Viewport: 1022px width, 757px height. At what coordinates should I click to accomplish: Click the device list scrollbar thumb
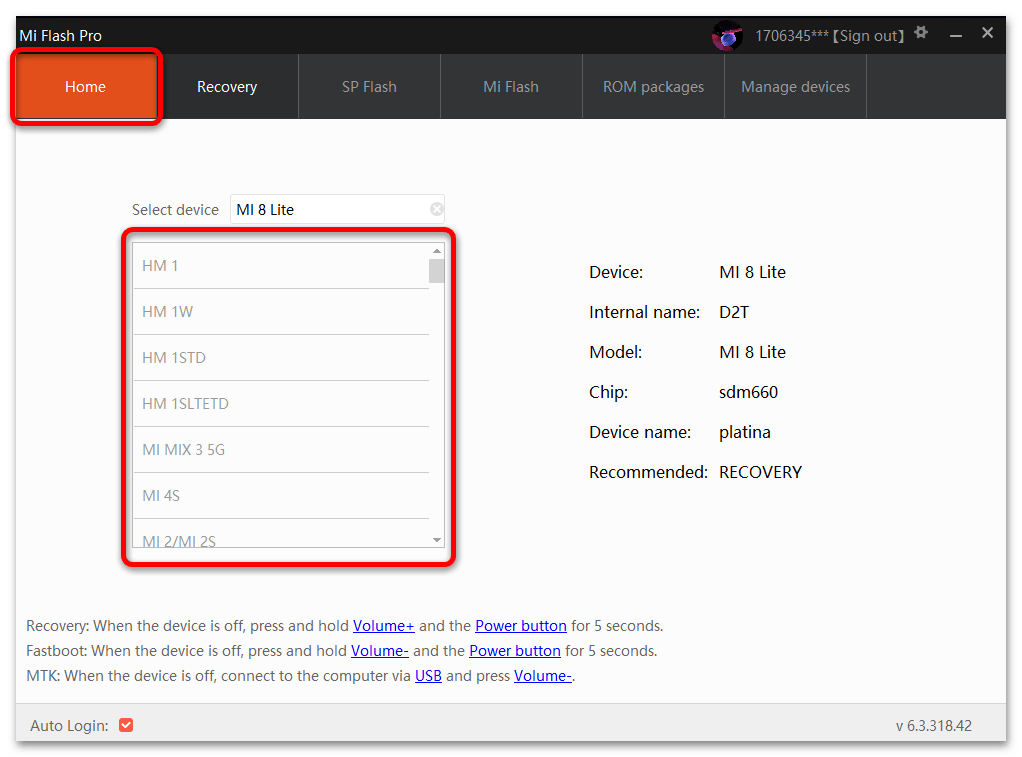[437, 271]
